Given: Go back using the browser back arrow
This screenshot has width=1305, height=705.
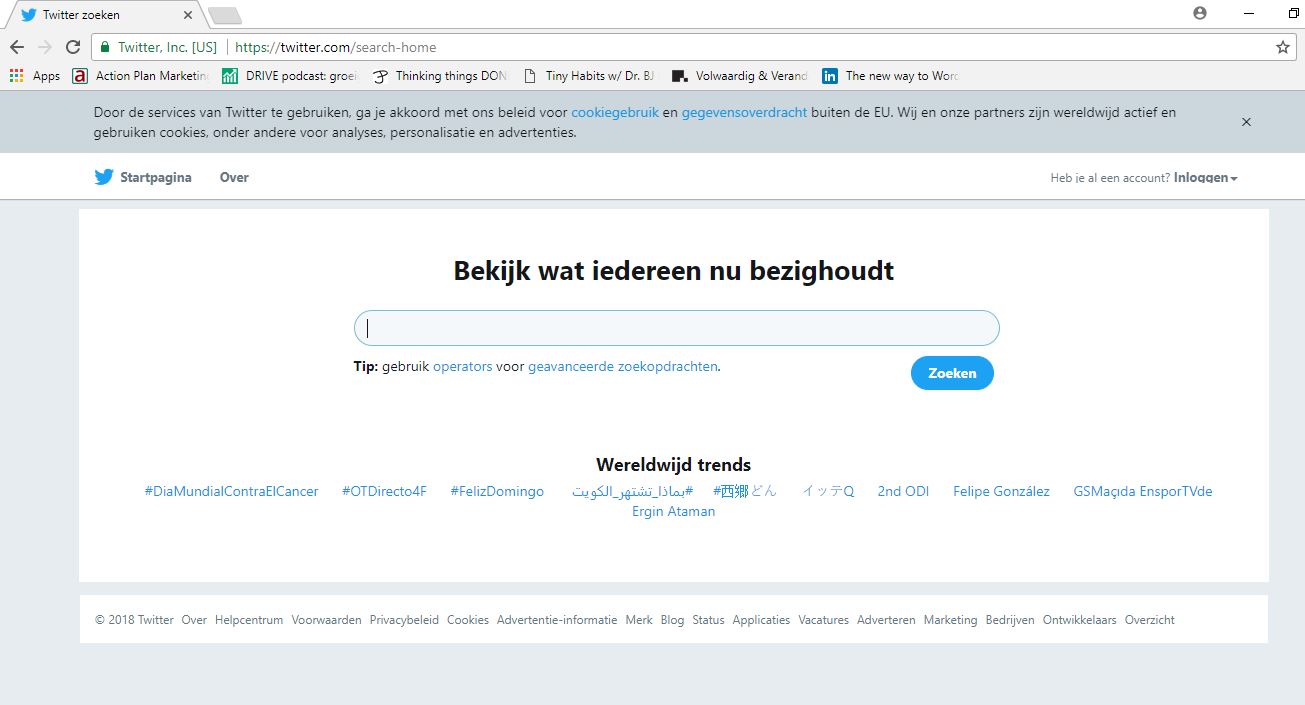Looking at the screenshot, I should pyautogui.click(x=17, y=47).
